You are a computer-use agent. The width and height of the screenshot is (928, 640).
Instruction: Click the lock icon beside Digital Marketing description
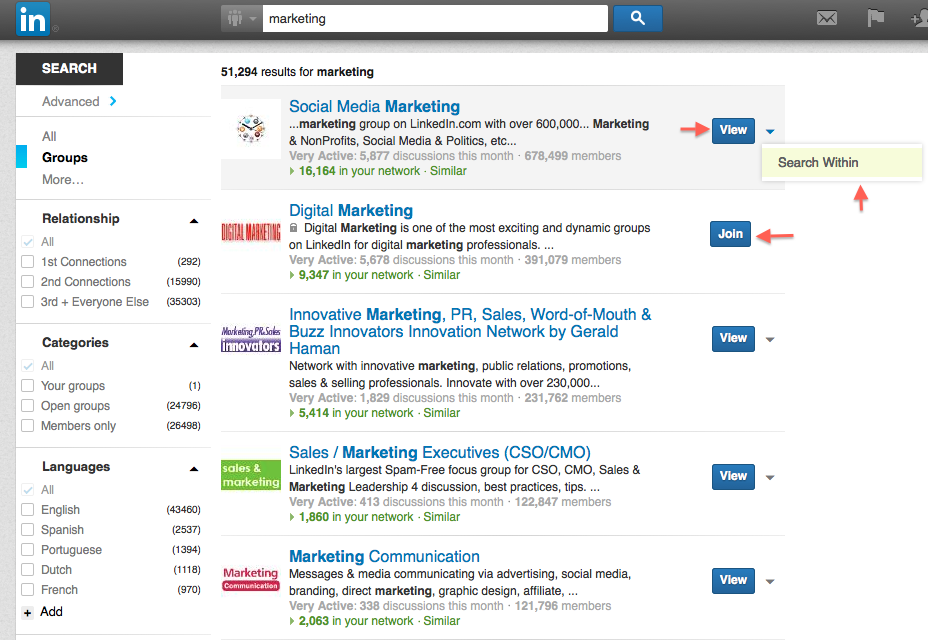(293, 228)
